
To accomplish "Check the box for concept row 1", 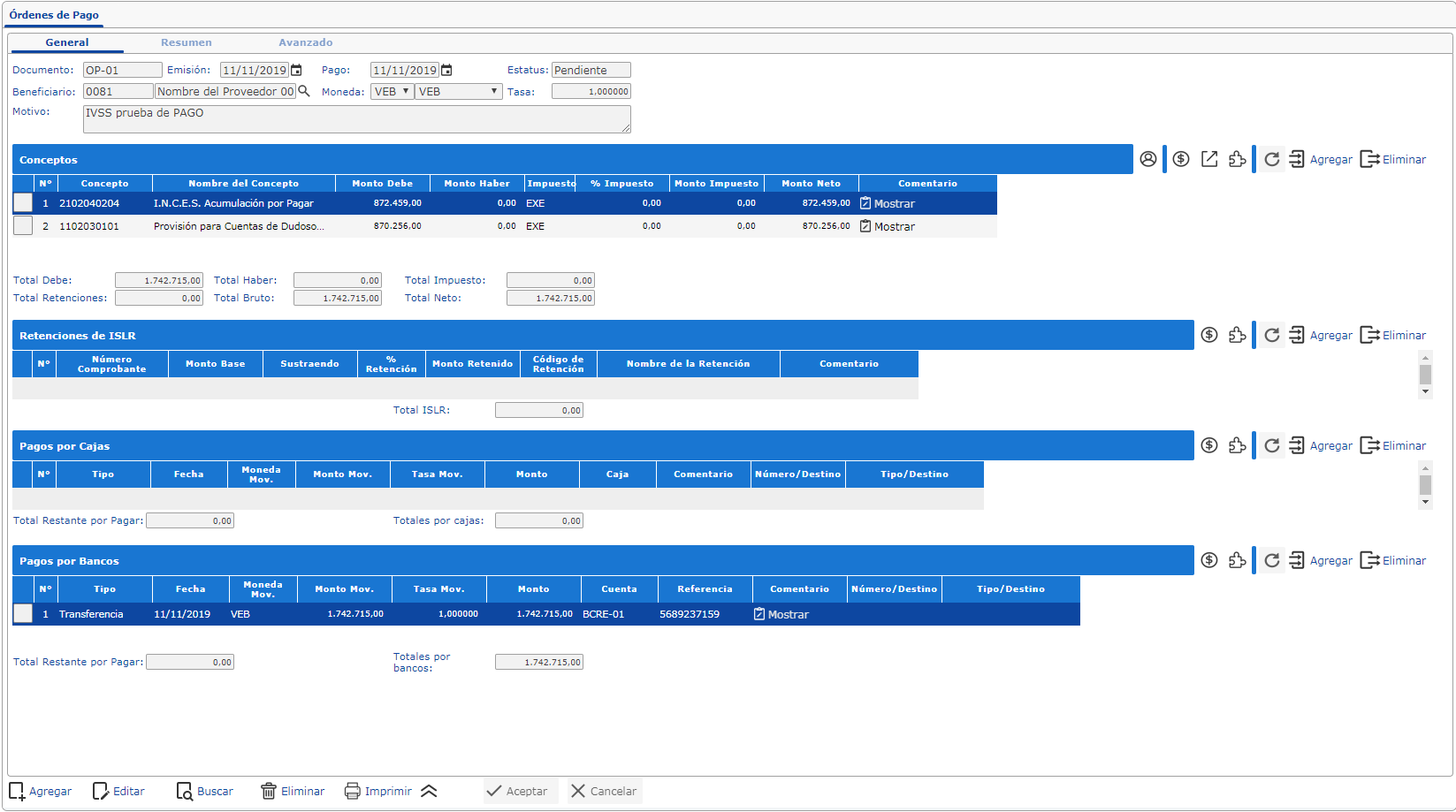I will pyautogui.click(x=23, y=203).
